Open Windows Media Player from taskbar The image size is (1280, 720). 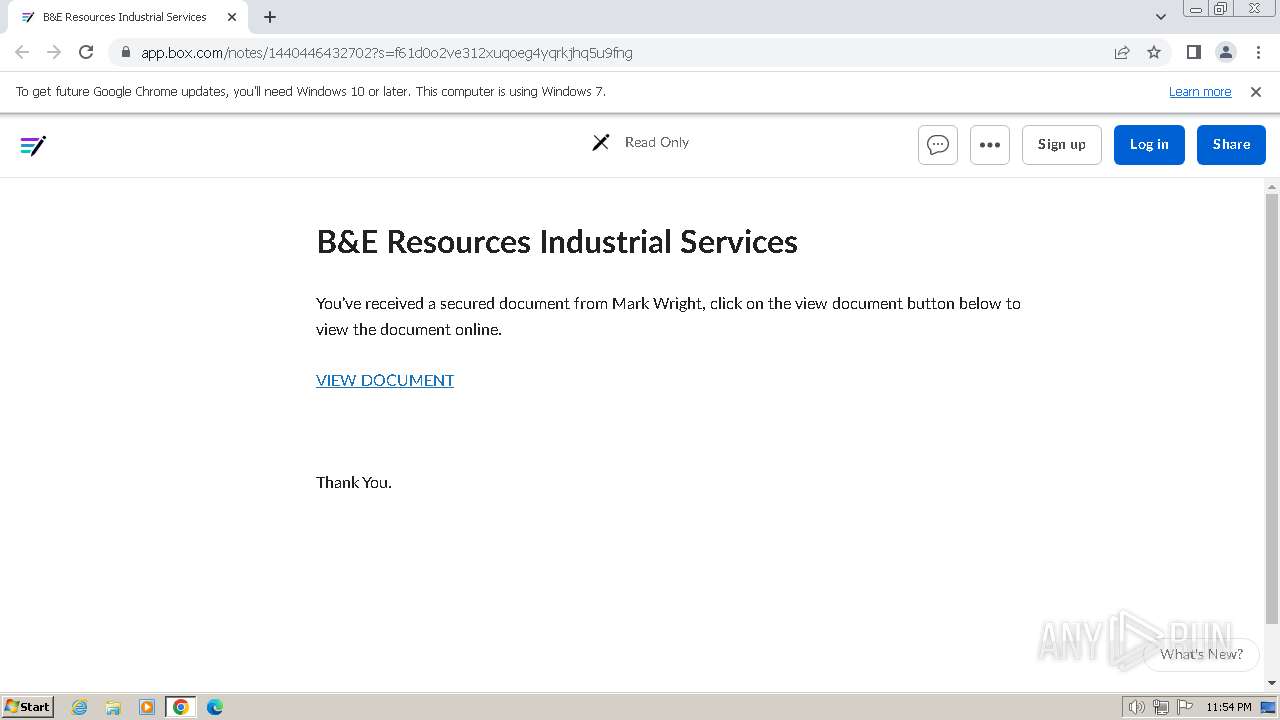coord(147,707)
